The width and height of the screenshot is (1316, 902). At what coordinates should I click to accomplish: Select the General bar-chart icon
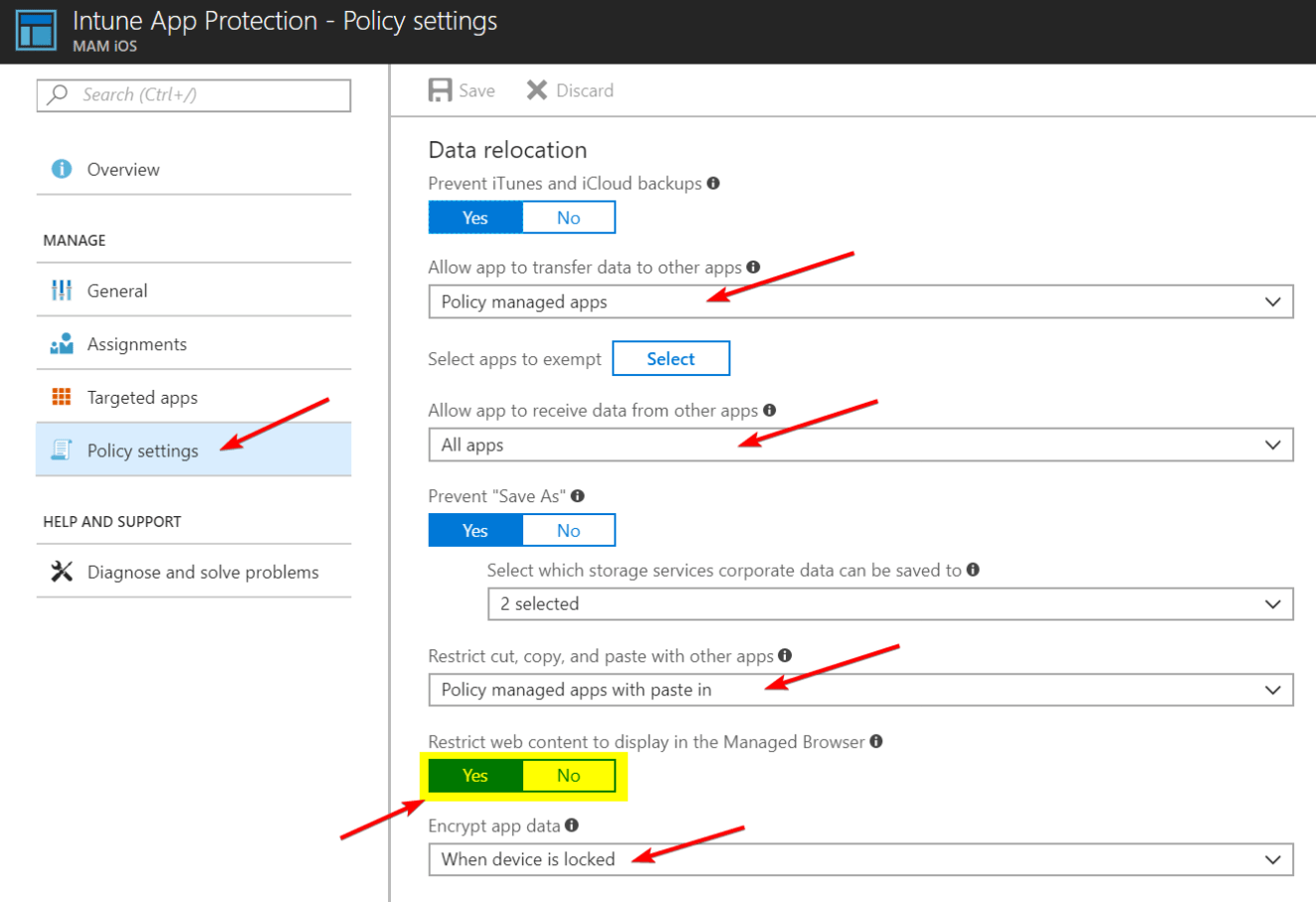62,290
